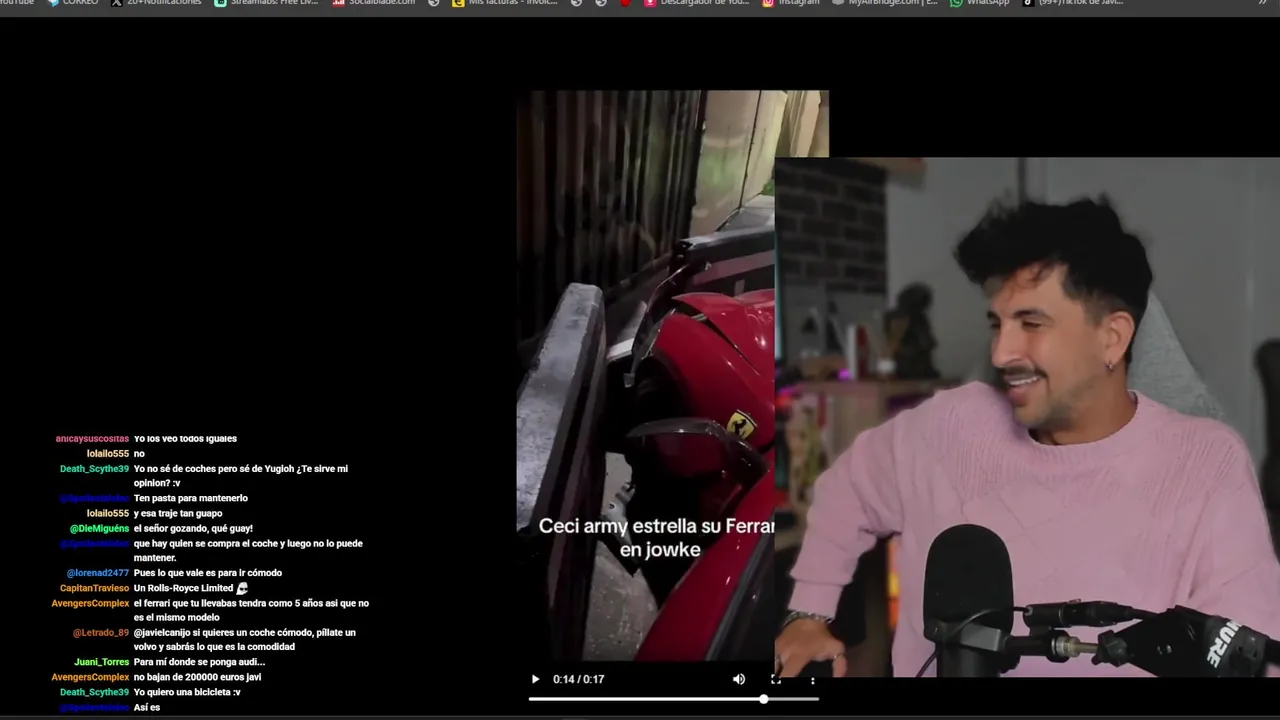
Task: Click message 'Yo quiero una bicicleta :v'
Action: click(187, 692)
